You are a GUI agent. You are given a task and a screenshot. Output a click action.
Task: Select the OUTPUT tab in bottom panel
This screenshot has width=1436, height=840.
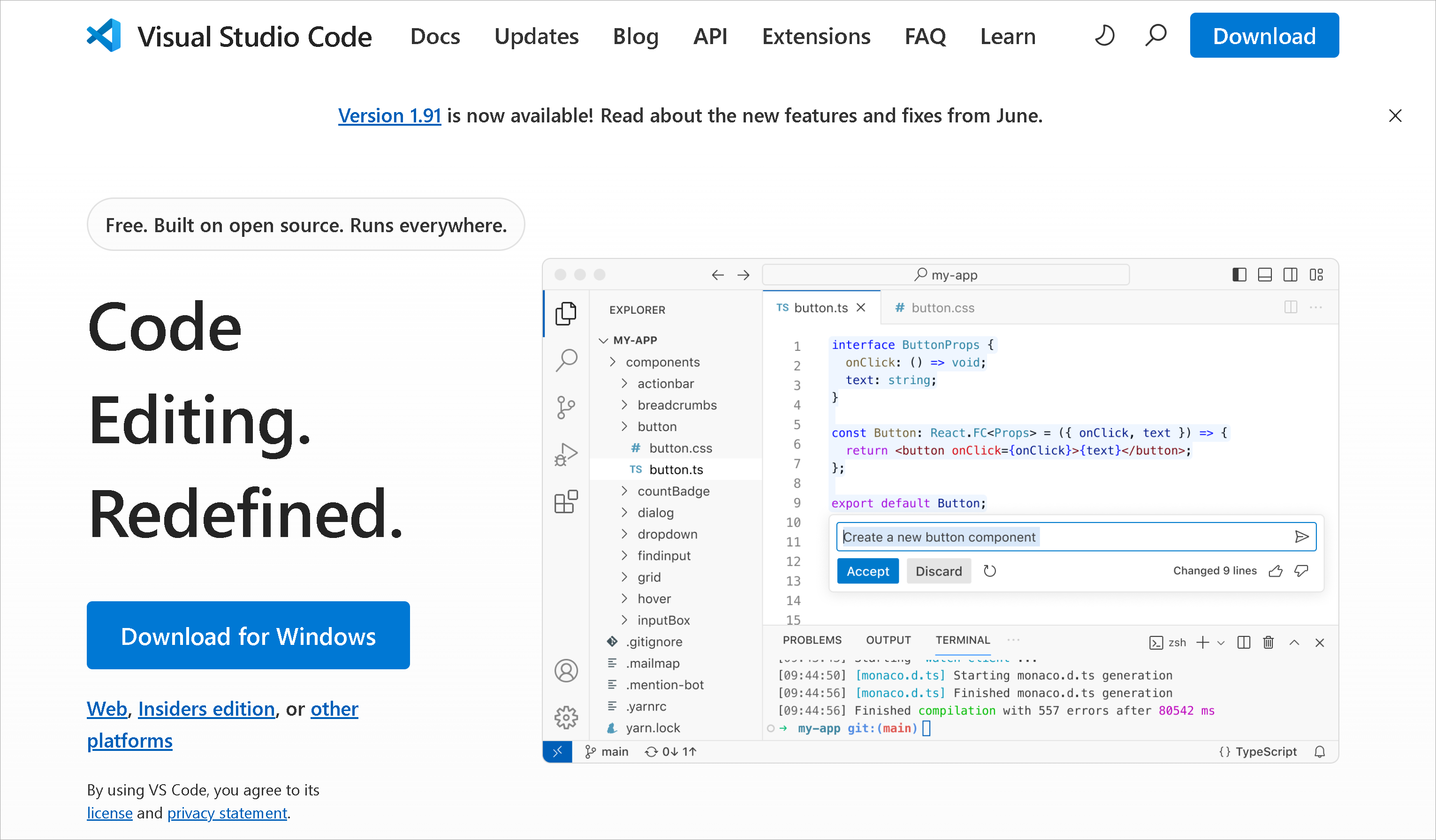tap(888, 640)
